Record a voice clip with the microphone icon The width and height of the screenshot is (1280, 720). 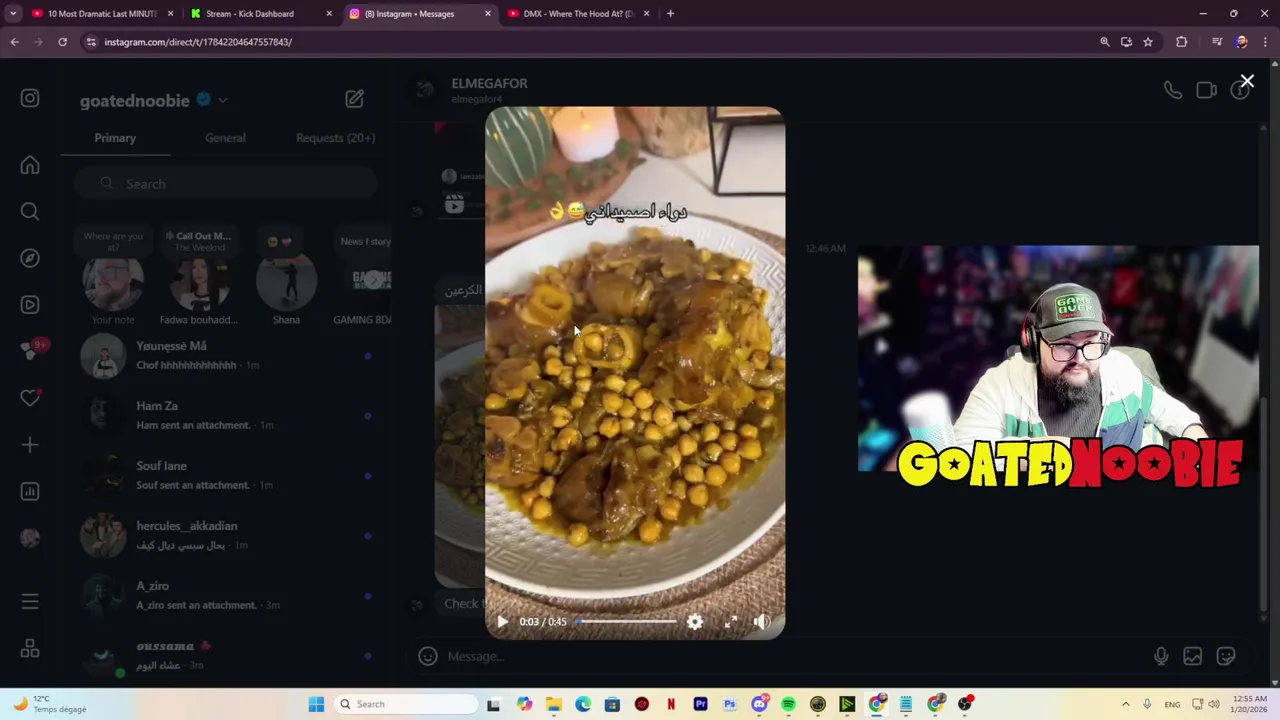pos(1161,656)
